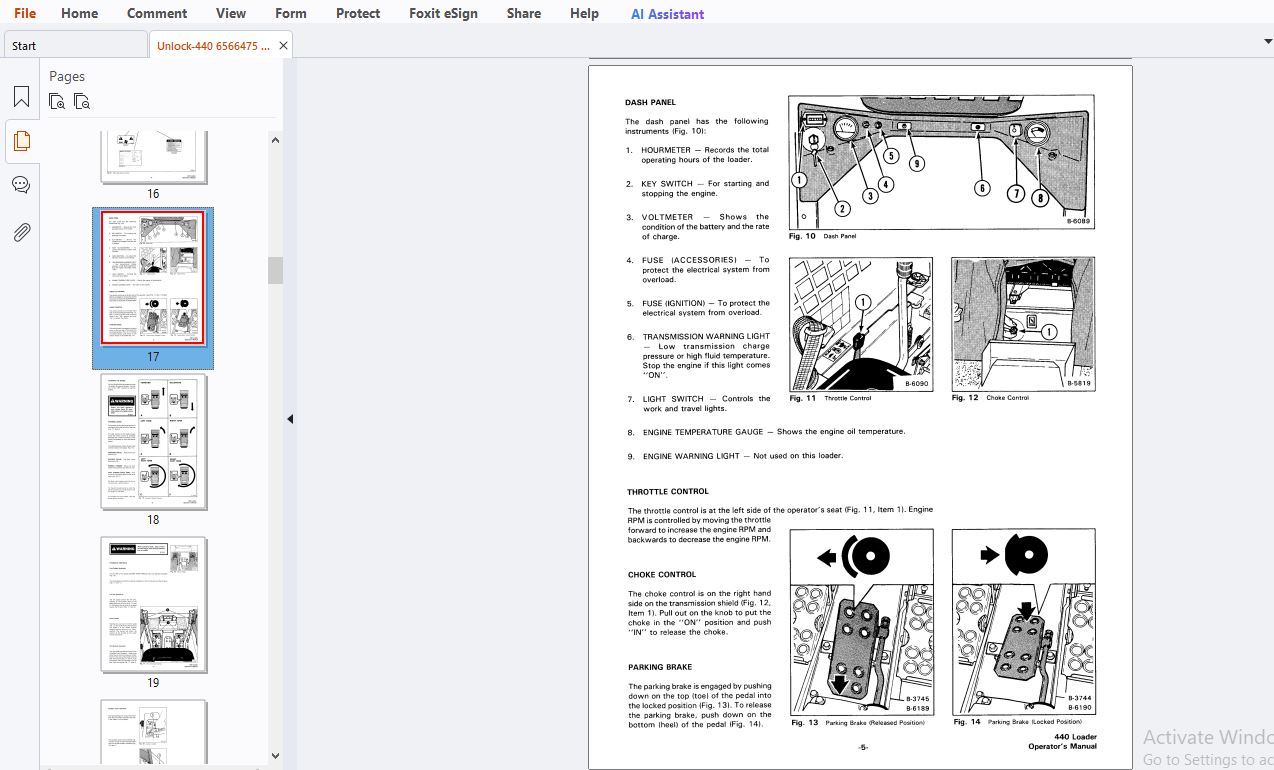The width and height of the screenshot is (1274, 770).
Task: Open the File menu
Action: coord(25,13)
